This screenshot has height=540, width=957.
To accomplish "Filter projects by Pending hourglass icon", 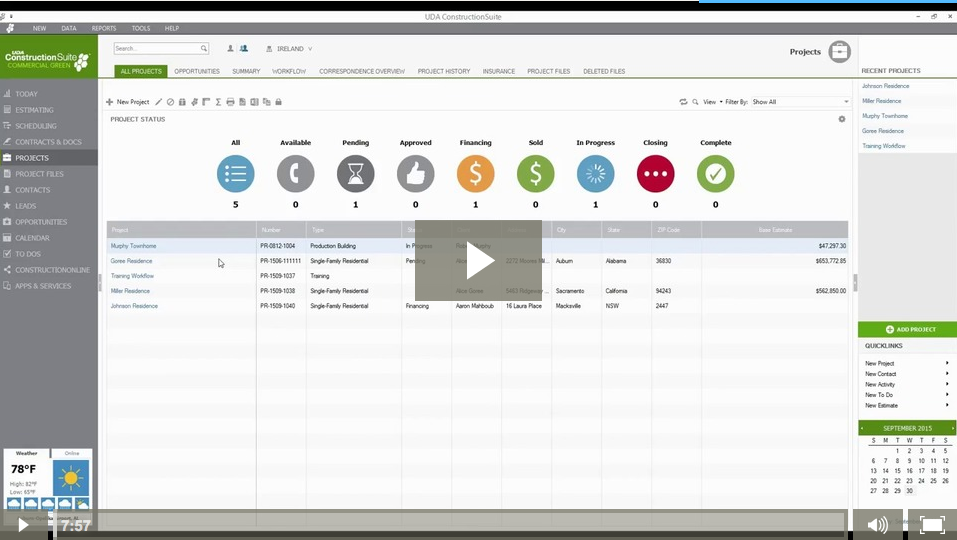I will pyautogui.click(x=355, y=174).
